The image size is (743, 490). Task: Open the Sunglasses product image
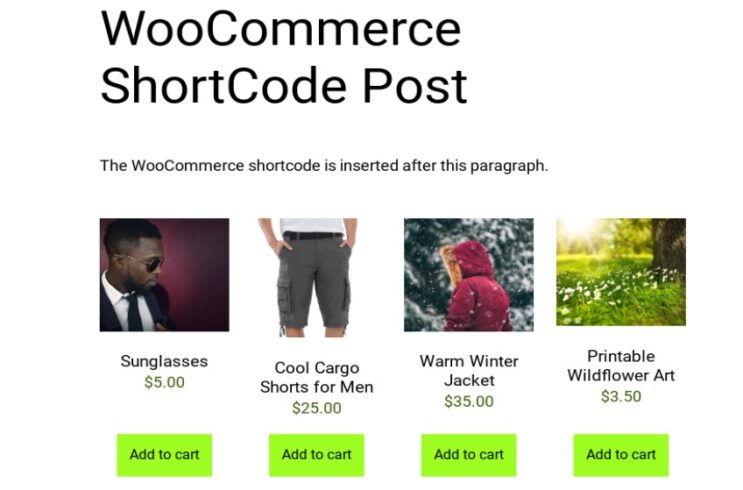pyautogui.click(x=164, y=275)
